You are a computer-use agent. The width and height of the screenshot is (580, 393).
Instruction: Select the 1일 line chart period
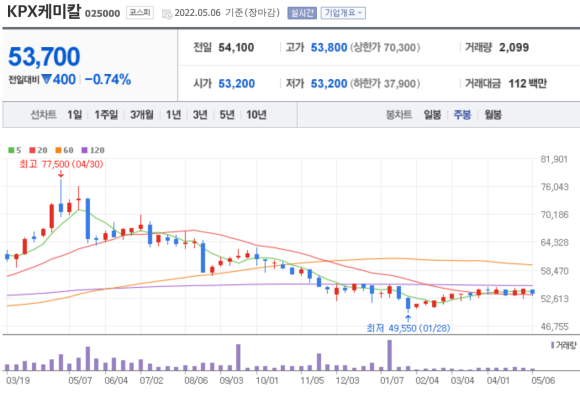[74, 115]
